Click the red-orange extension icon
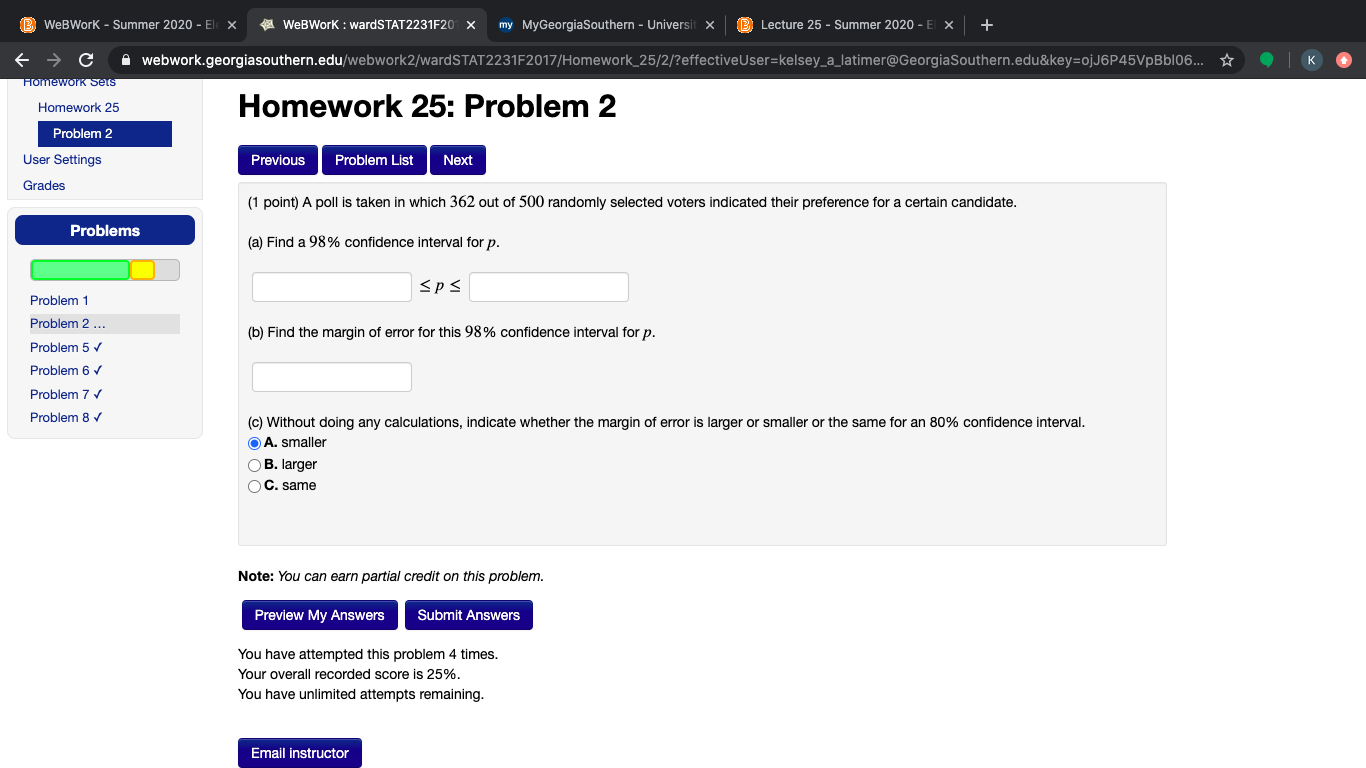Image resolution: width=1366 pixels, height=768 pixels. pyautogui.click(x=1345, y=59)
